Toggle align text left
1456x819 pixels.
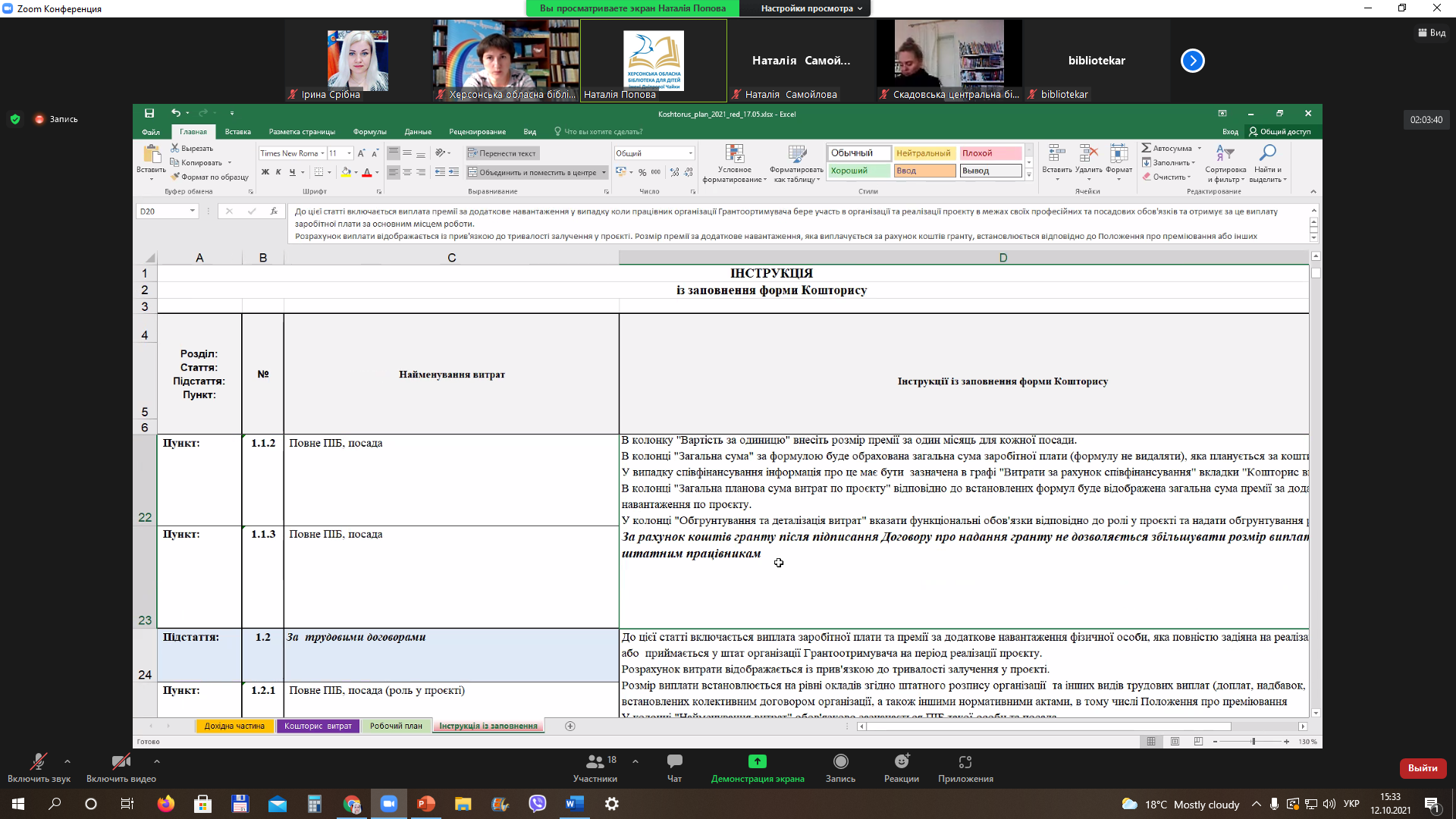coord(394,172)
